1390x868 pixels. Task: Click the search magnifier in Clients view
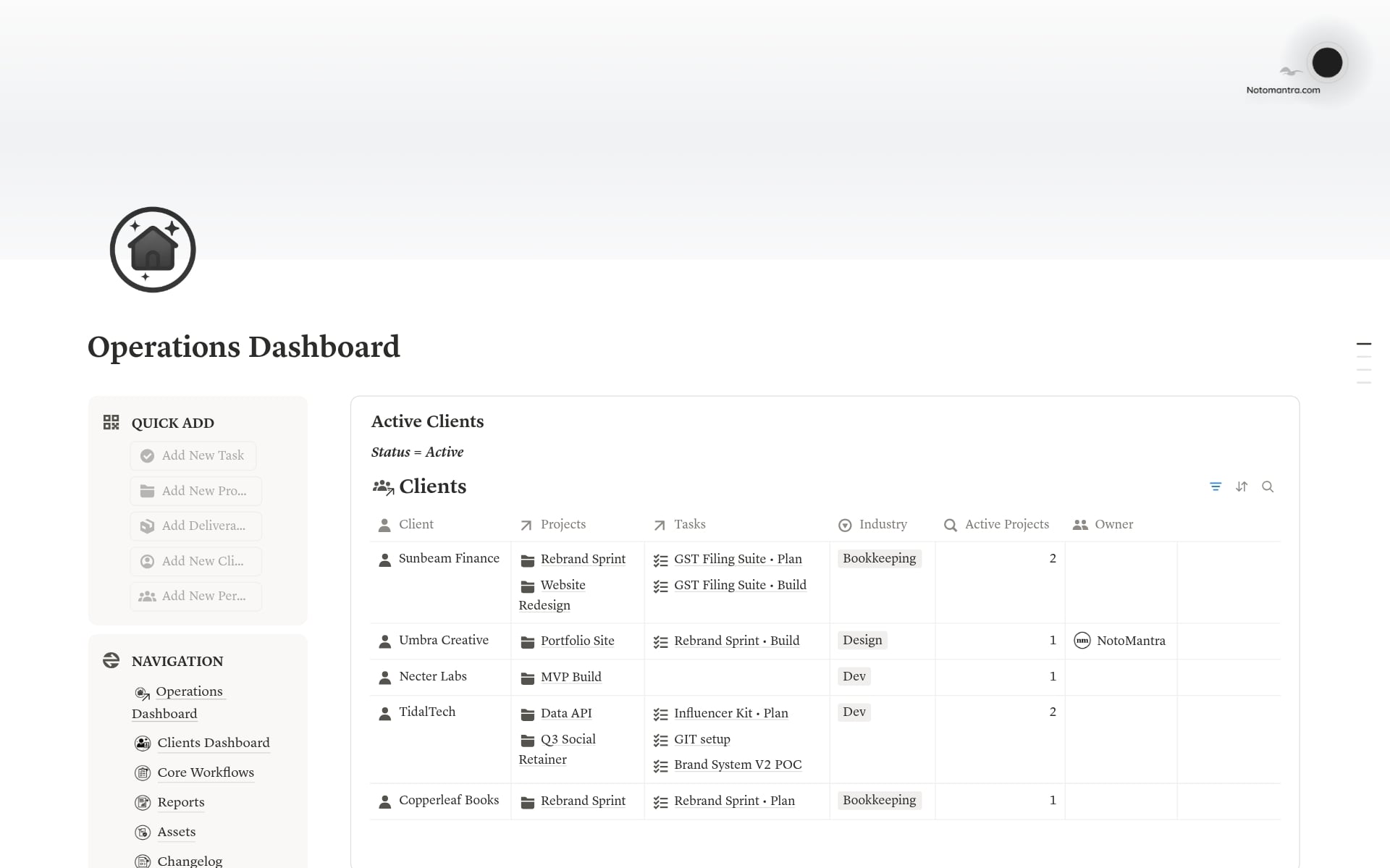(x=1268, y=486)
